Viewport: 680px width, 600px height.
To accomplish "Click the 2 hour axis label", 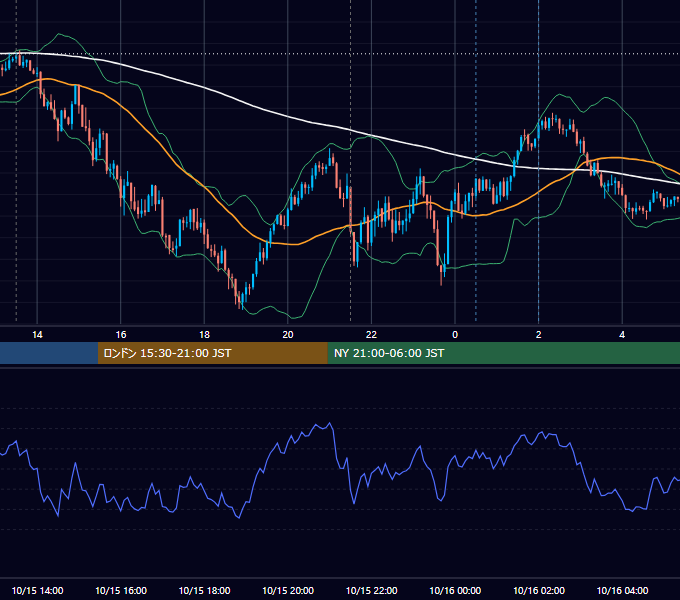I will pyautogui.click(x=539, y=335).
